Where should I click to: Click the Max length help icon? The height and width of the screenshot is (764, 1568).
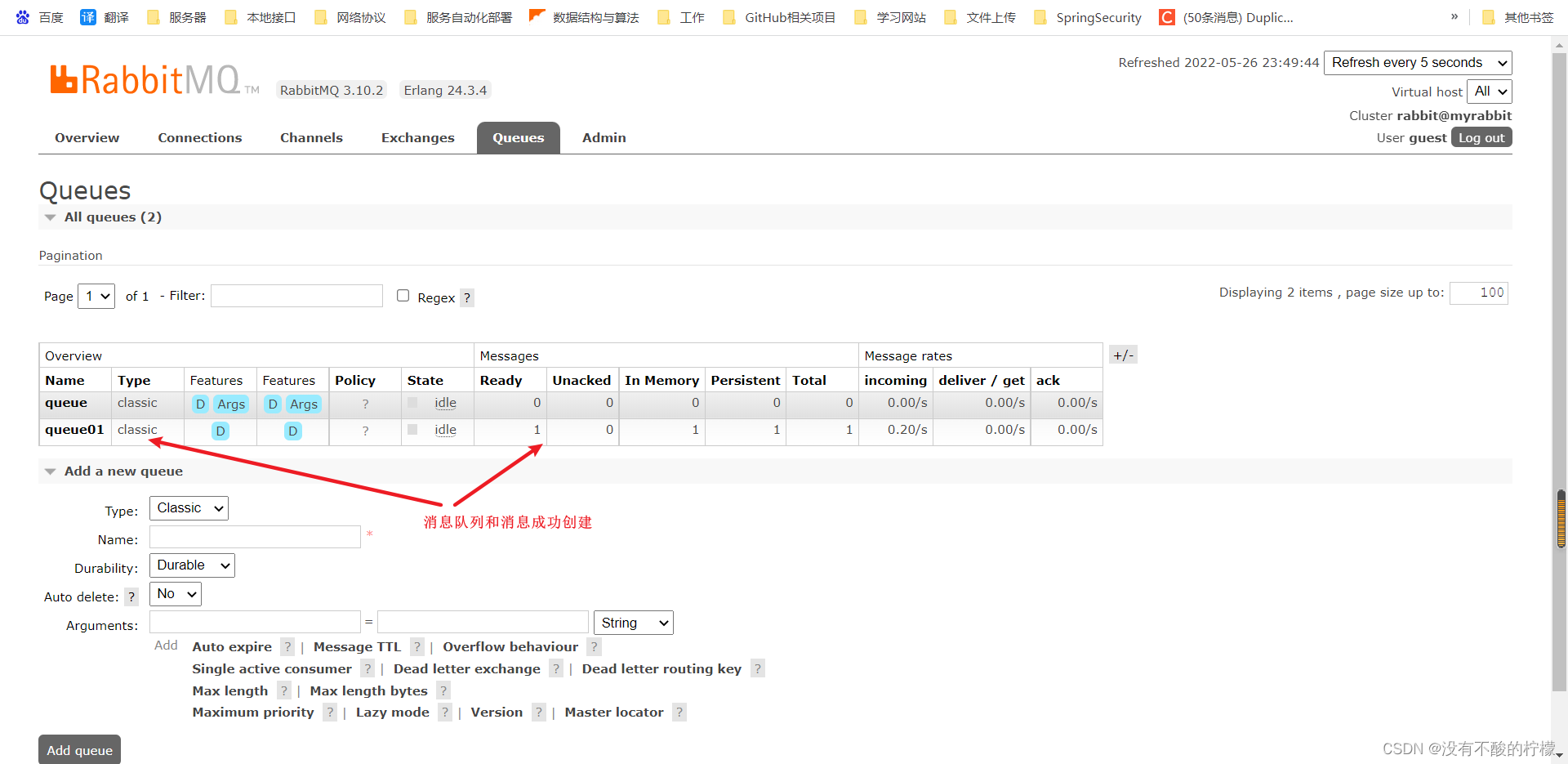coord(284,691)
